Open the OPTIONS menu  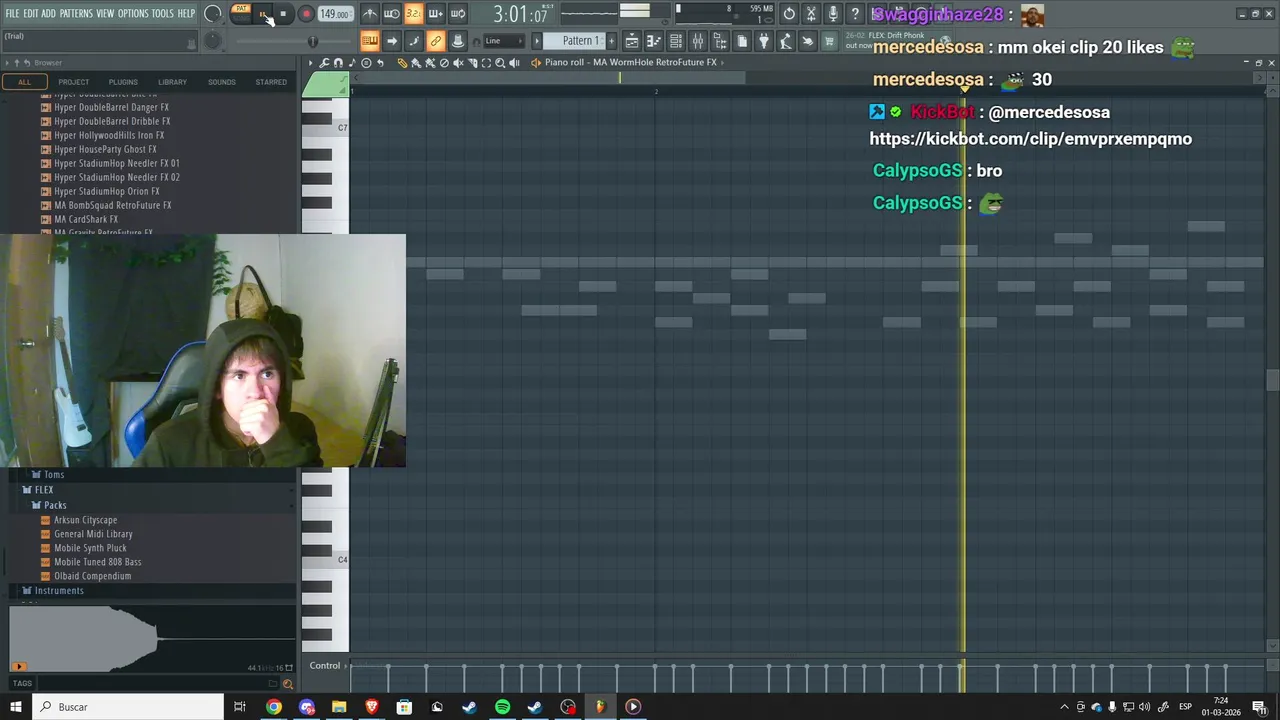(x=133, y=14)
